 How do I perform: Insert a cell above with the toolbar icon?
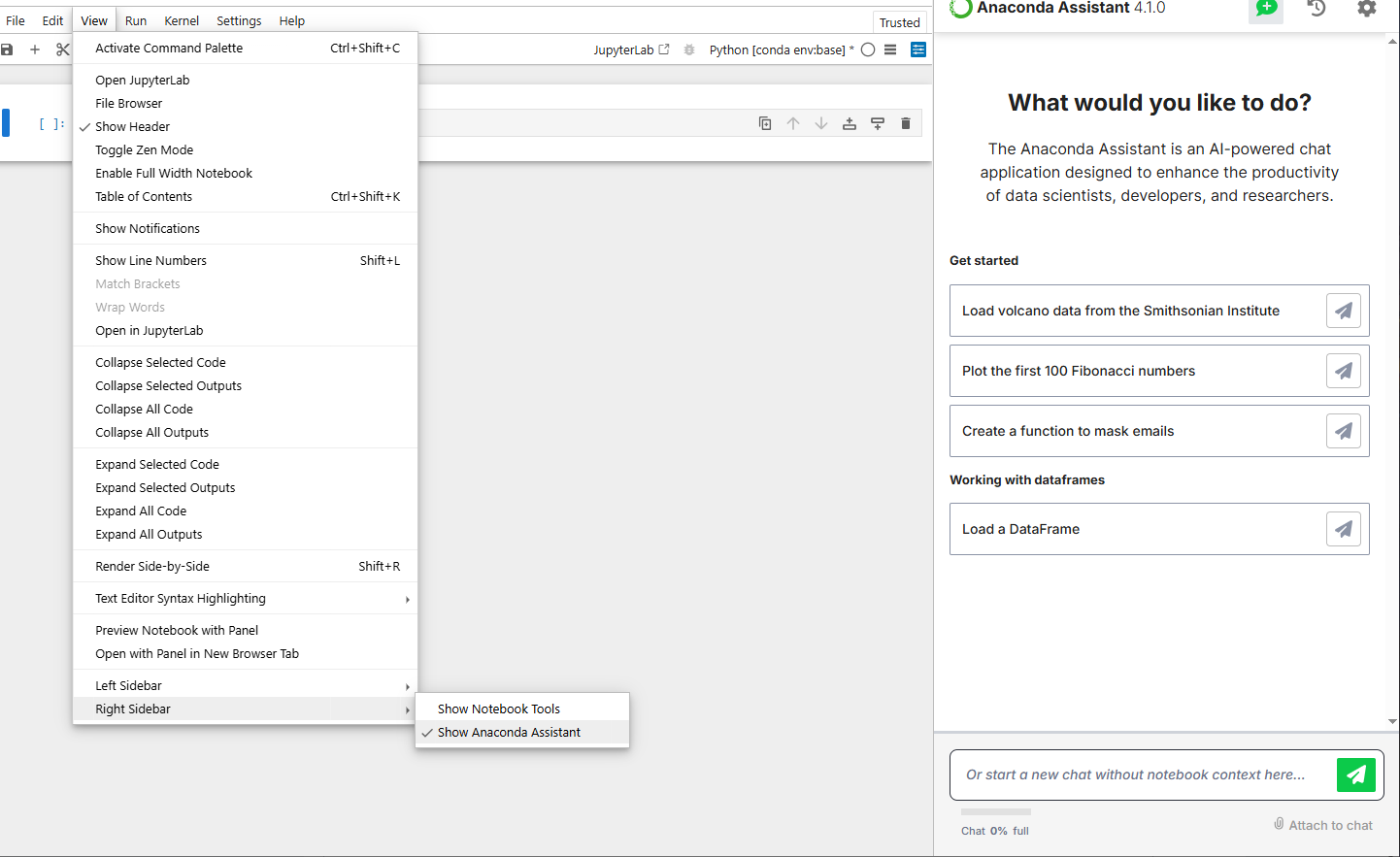click(x=850, y=123)
